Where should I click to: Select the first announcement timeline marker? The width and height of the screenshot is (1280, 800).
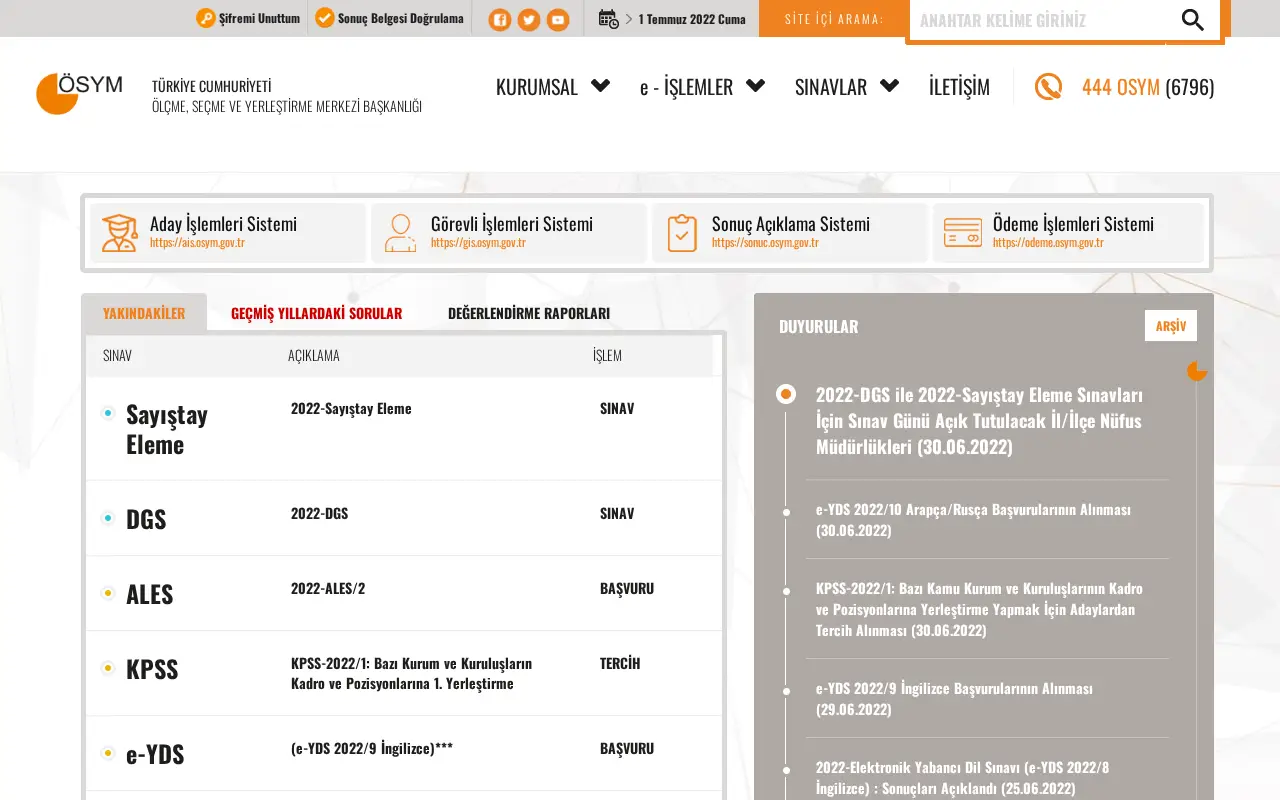tap(786, 394)
